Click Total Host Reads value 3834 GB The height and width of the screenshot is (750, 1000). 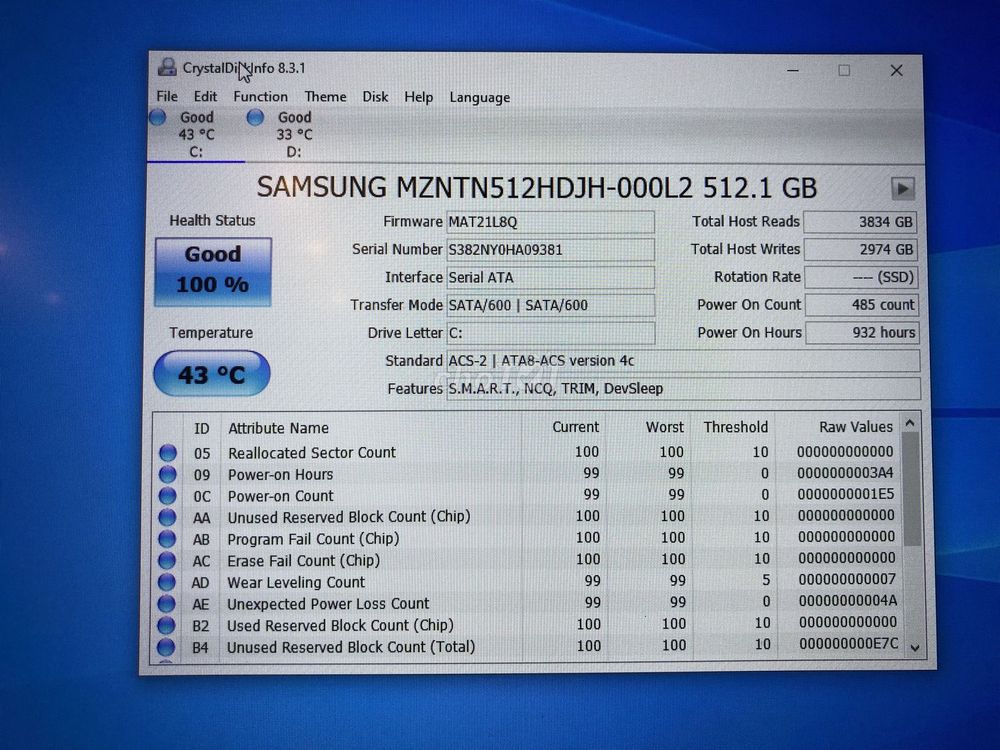coord(860,222)
